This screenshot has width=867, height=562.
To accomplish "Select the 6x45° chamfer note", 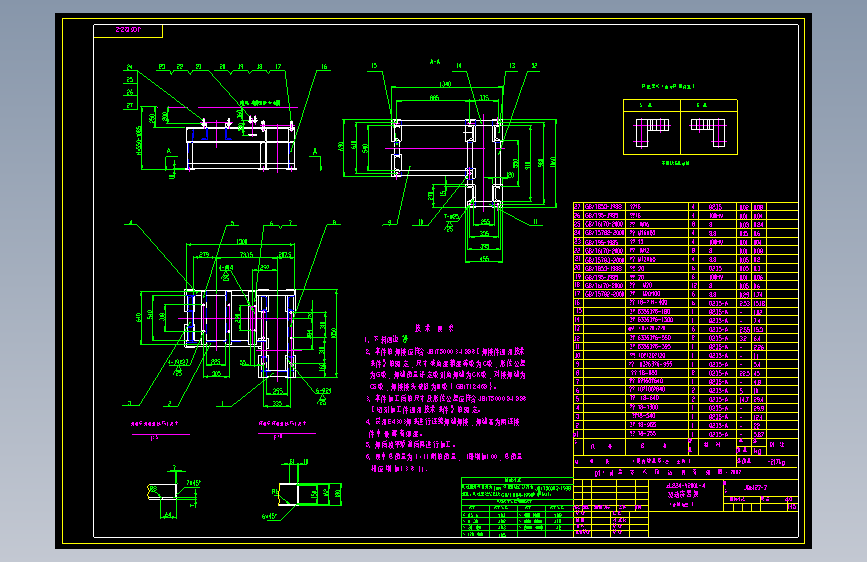I will point(269,516).
